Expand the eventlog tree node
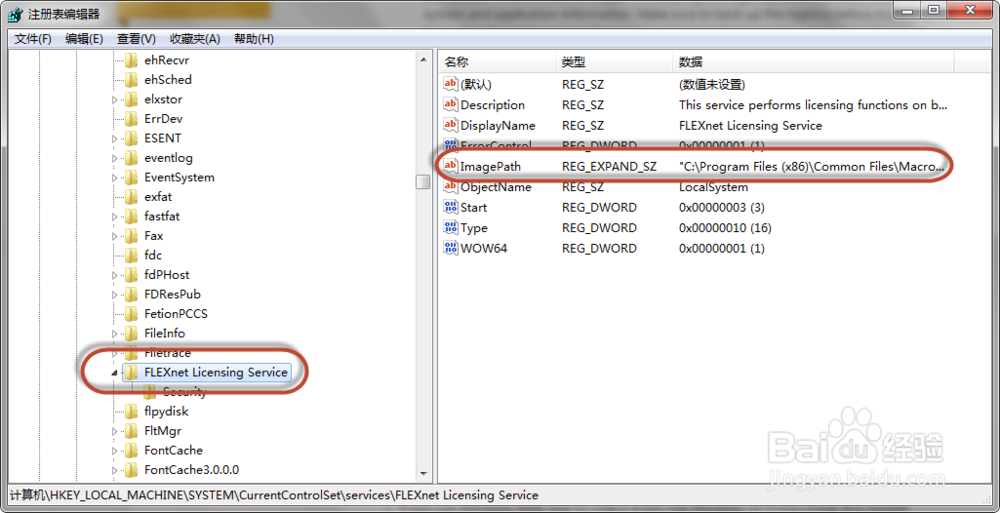Image resolution: width=1000 pixels, height=513 pixels. (x=115, y=158)
